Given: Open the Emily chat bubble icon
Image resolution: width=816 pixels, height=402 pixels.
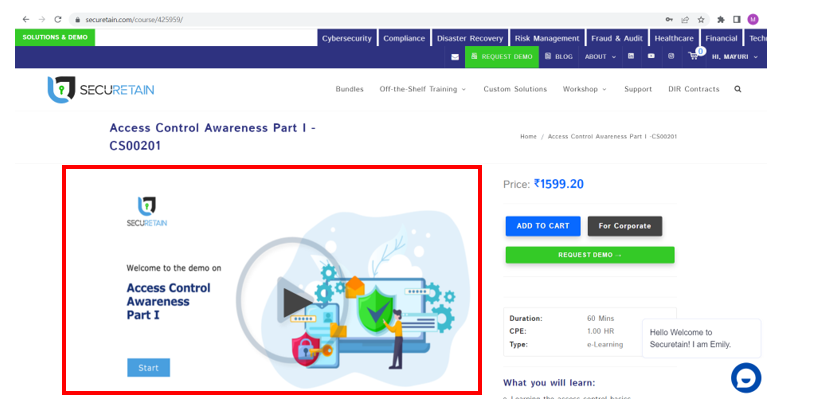Looking at the screenshot, I should (746, 378).
